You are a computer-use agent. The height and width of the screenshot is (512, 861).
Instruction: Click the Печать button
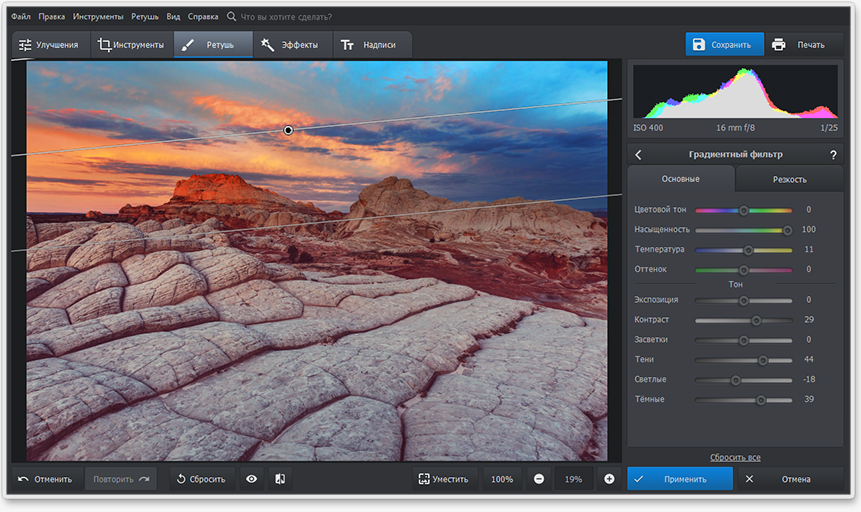tap(803, 44)
